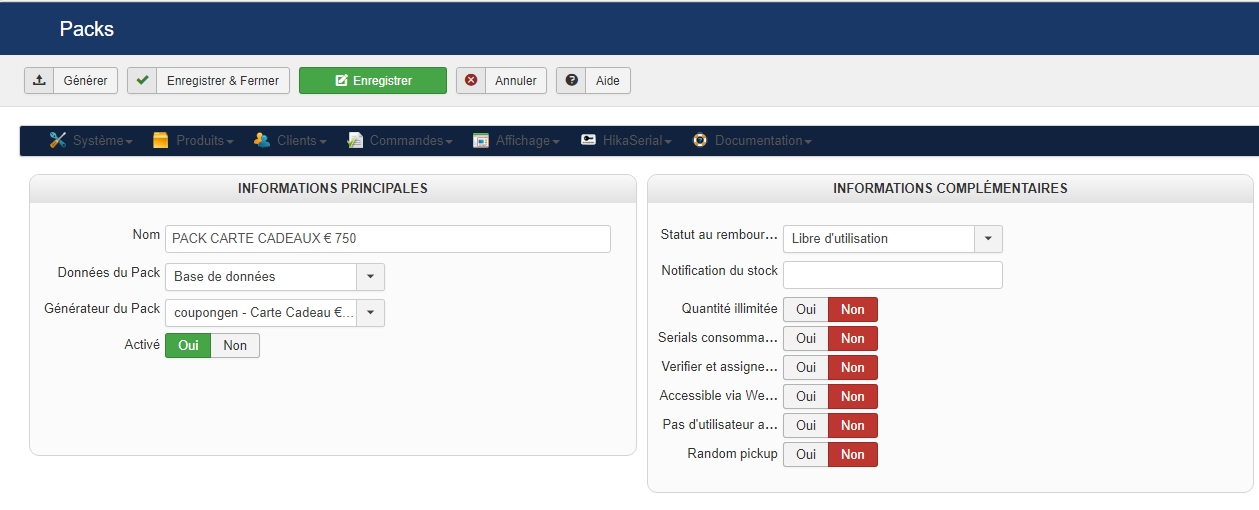The width and height of the screenshot is (1259, 510).
Task: Click the Notification du stock input field
Action: (x=893, y=275)
